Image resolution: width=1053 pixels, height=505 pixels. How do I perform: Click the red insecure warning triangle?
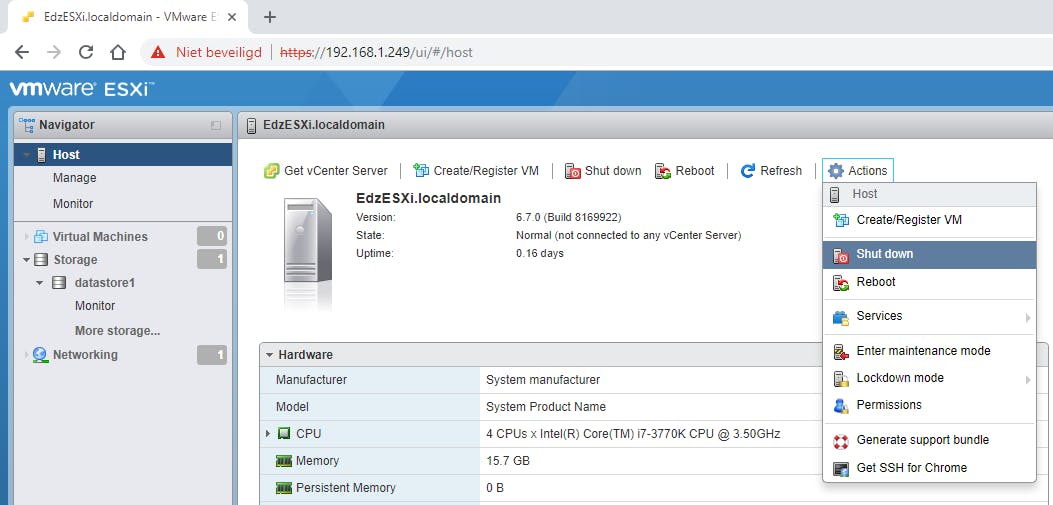click(x=158, y=52)
